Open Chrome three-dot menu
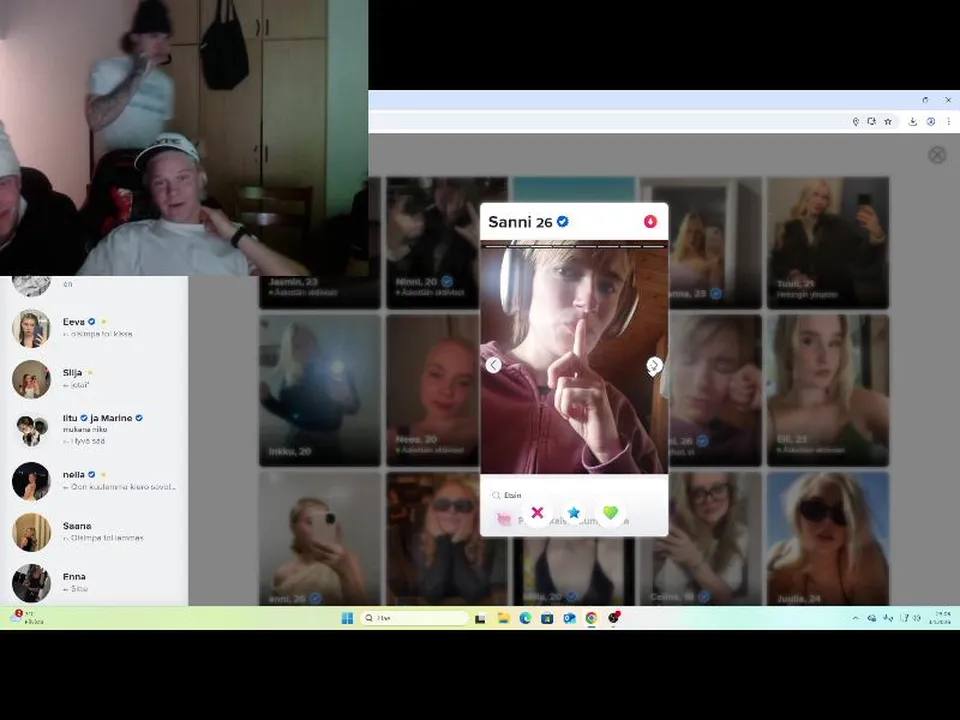The width and height of the screenshot is (960, 720). tap(948, 122)
